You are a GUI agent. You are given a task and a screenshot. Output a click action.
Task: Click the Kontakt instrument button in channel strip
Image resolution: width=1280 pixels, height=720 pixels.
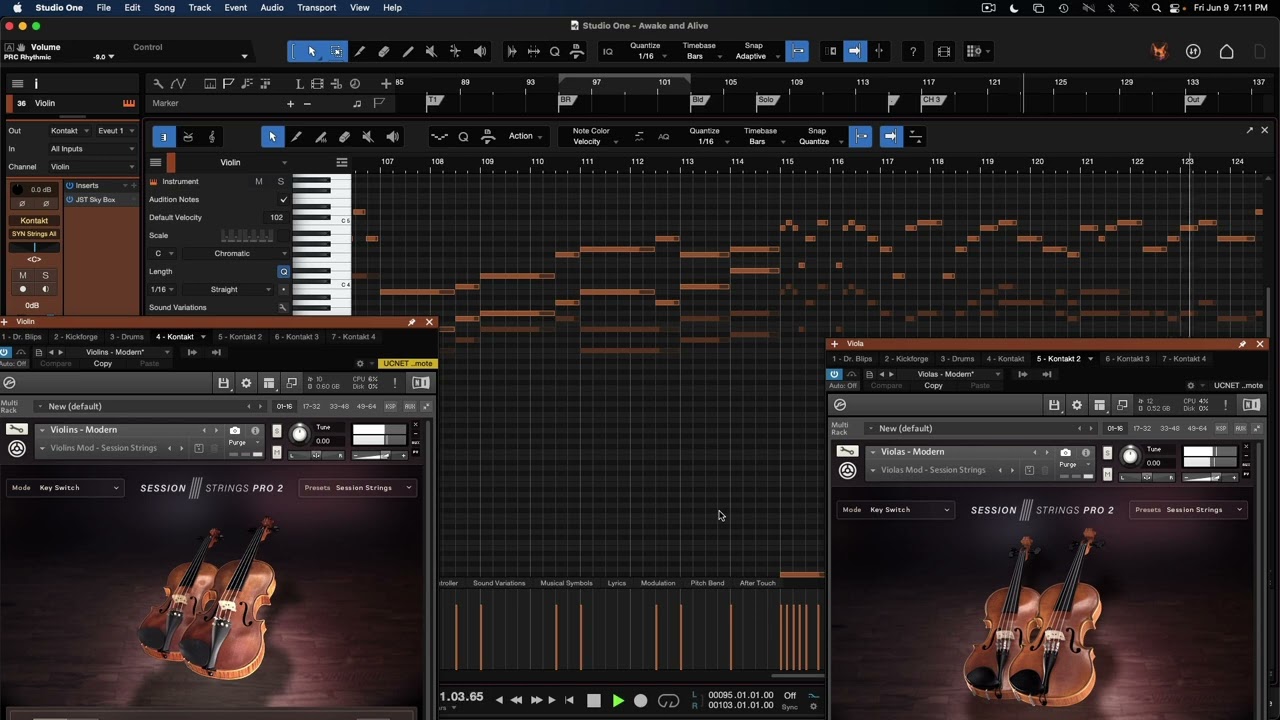pos(34,221)
